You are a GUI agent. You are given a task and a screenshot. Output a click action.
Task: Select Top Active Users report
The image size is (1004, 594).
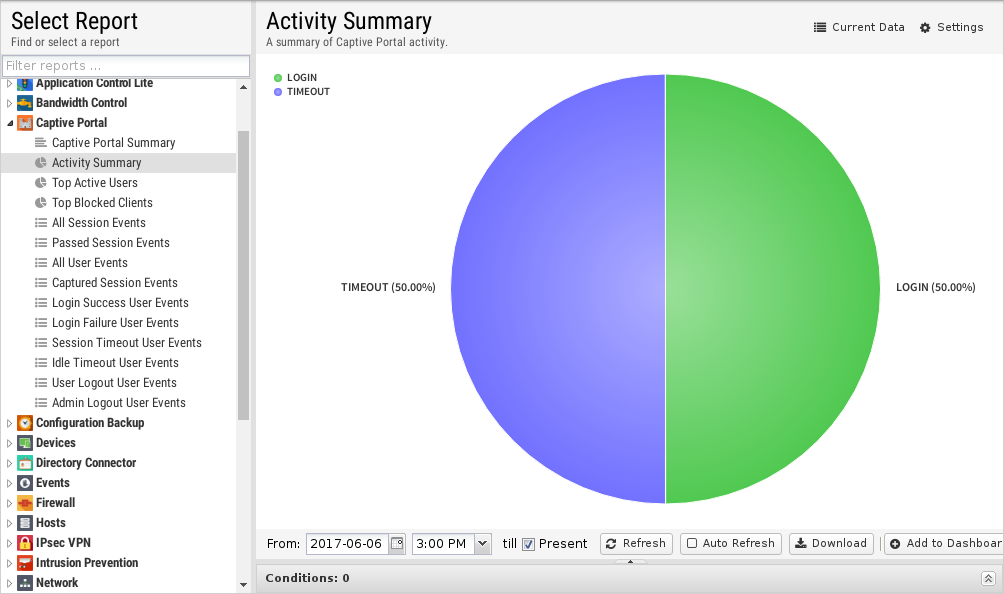(95, 182)
